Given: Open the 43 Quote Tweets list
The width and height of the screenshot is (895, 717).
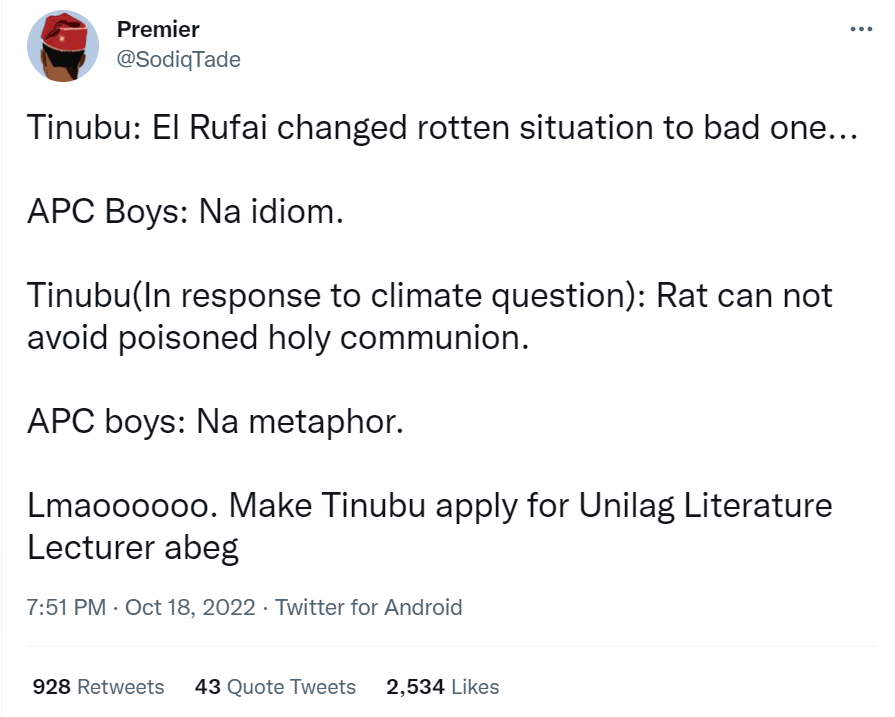Looking at the screenshot, I should pyautogui.click(x=275, y=687).
